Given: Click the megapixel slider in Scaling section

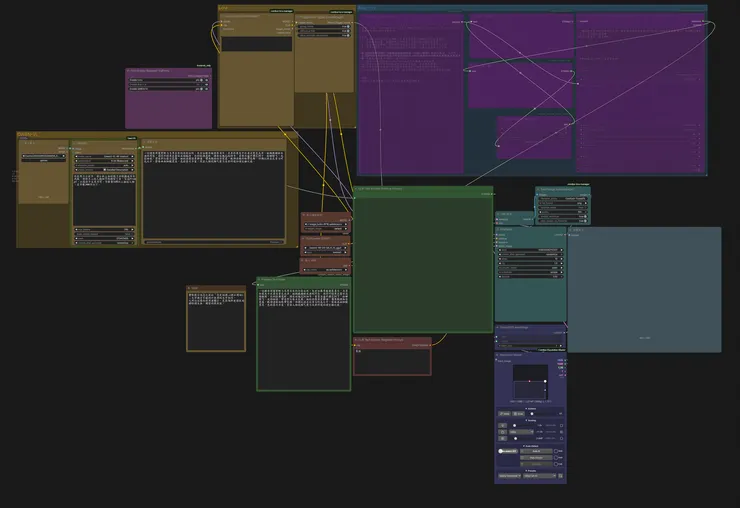Looking at the screenshot, I should [522, 439].
